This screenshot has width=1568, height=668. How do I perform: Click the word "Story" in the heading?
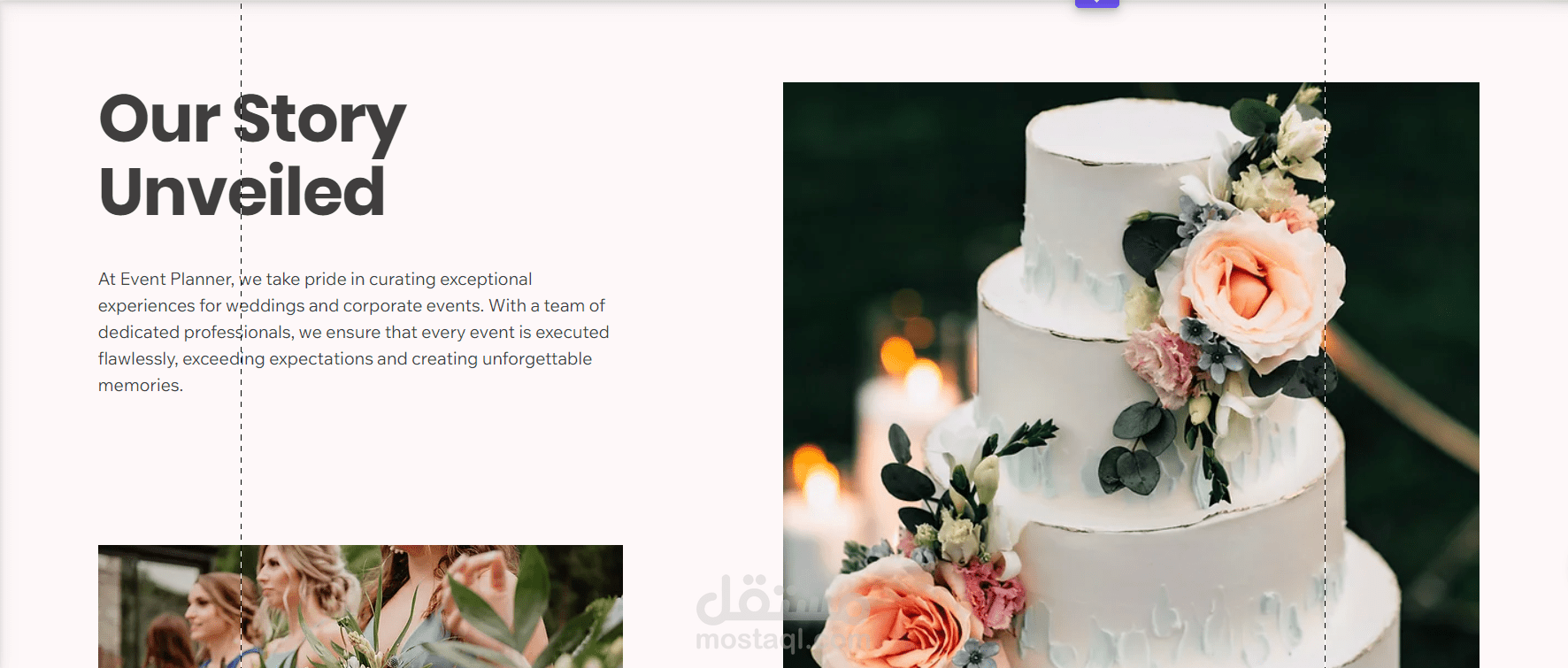[319, 122]
